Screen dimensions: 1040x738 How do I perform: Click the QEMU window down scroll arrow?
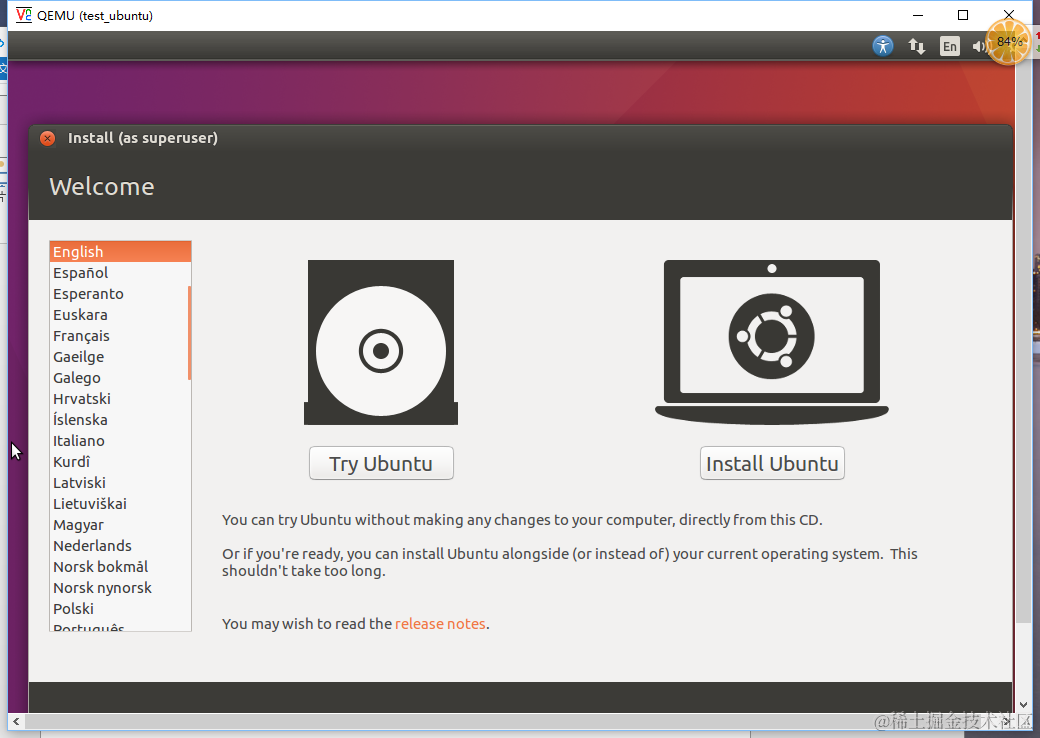(x=1023, y=705)
